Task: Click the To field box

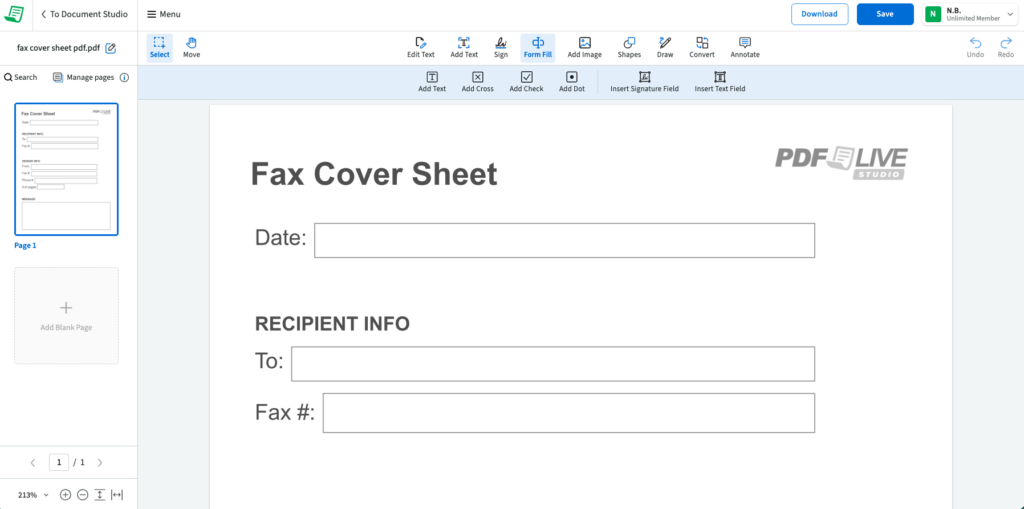Action: click(x=552, y=364)
